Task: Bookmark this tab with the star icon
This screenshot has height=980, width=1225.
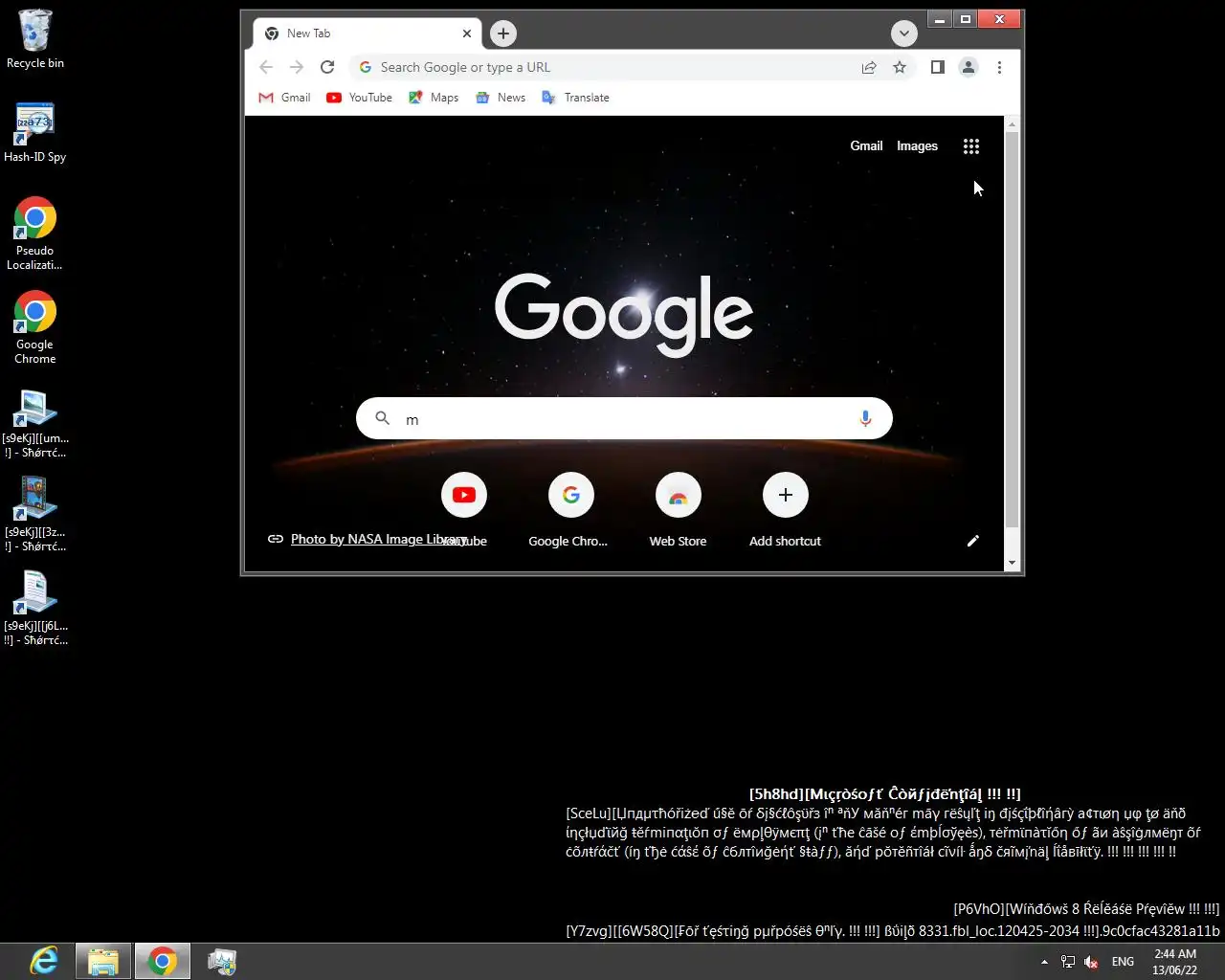Action: pyautogui.click(x=900, y=67)
